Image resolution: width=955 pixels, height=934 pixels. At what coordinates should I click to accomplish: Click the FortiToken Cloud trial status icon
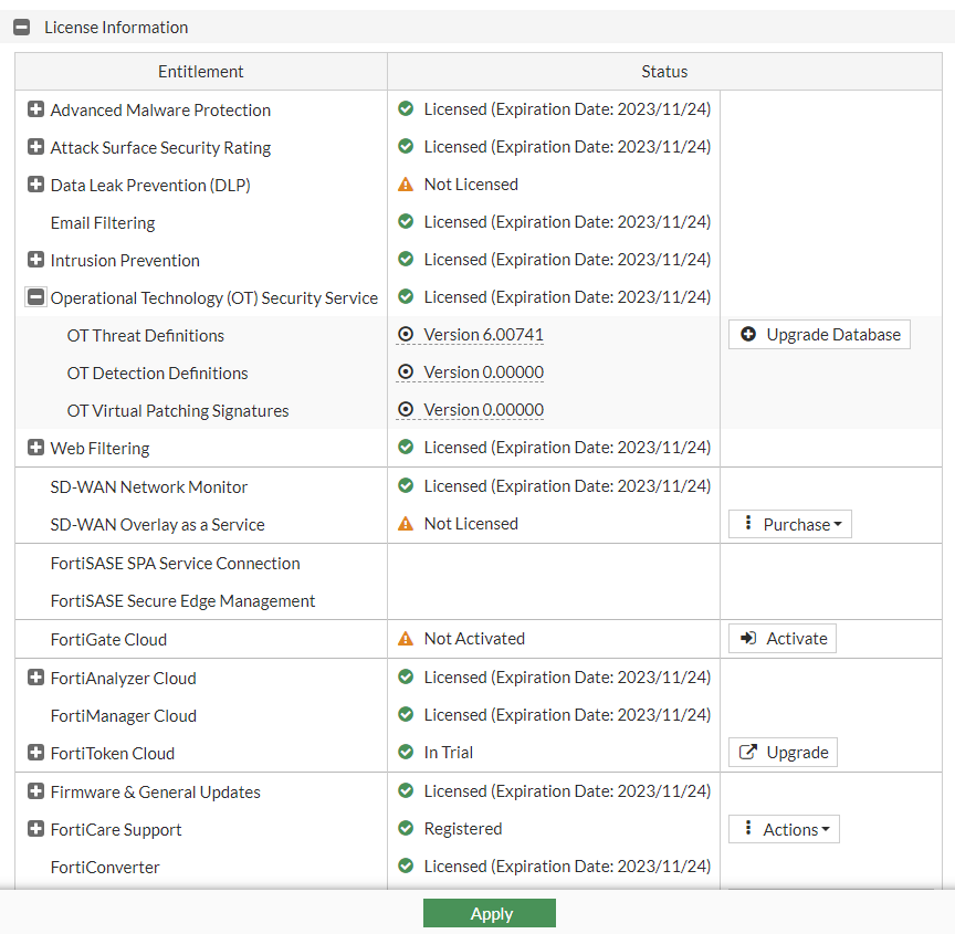coord(405,753)
